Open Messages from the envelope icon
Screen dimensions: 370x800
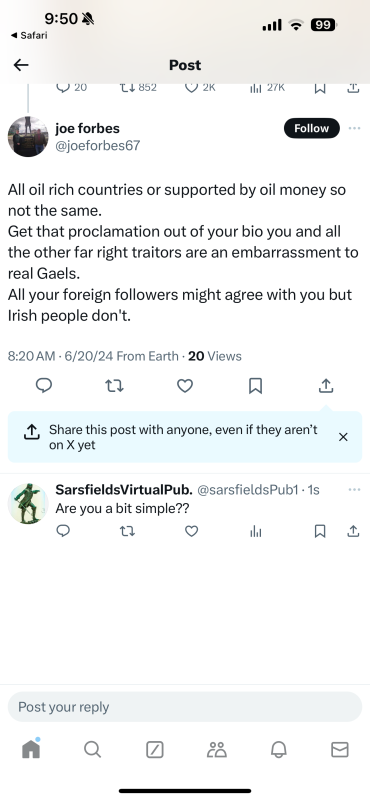point(340,749)
